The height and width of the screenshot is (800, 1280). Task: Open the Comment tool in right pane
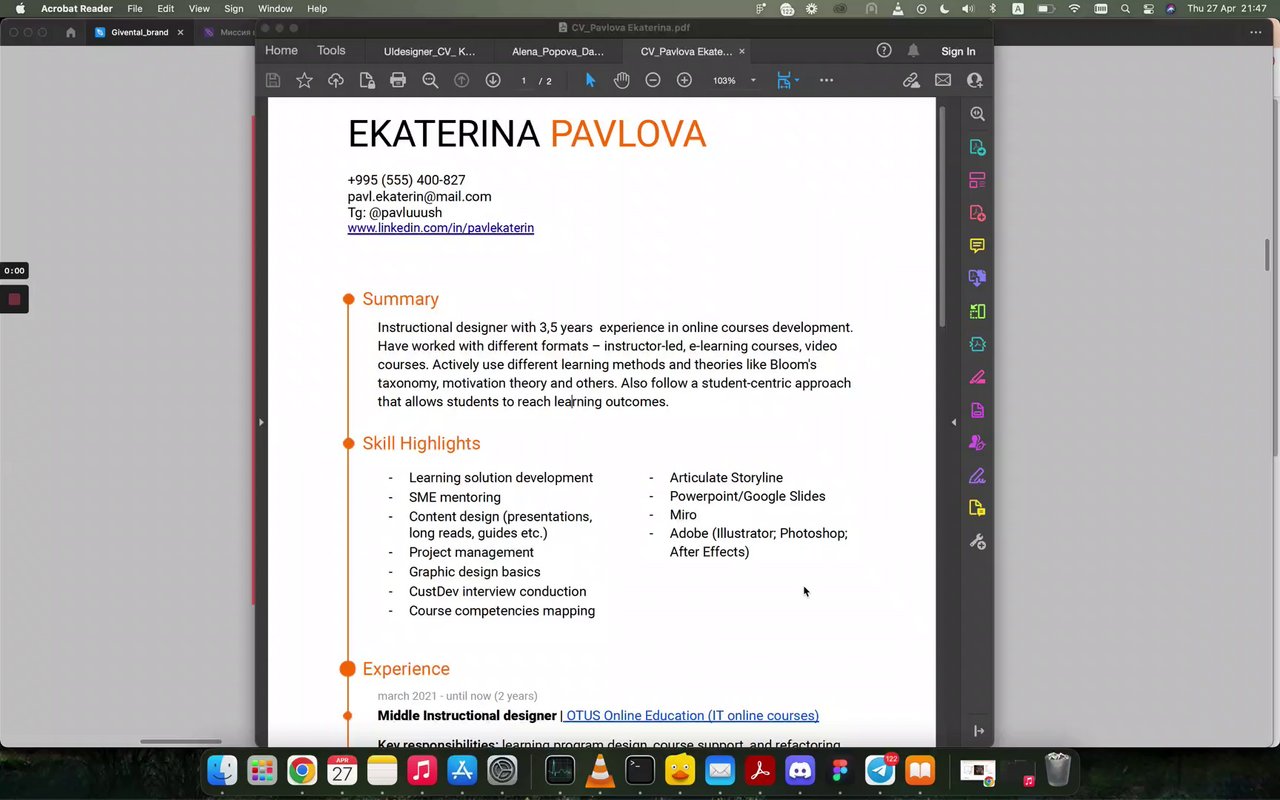click(977, 246)
